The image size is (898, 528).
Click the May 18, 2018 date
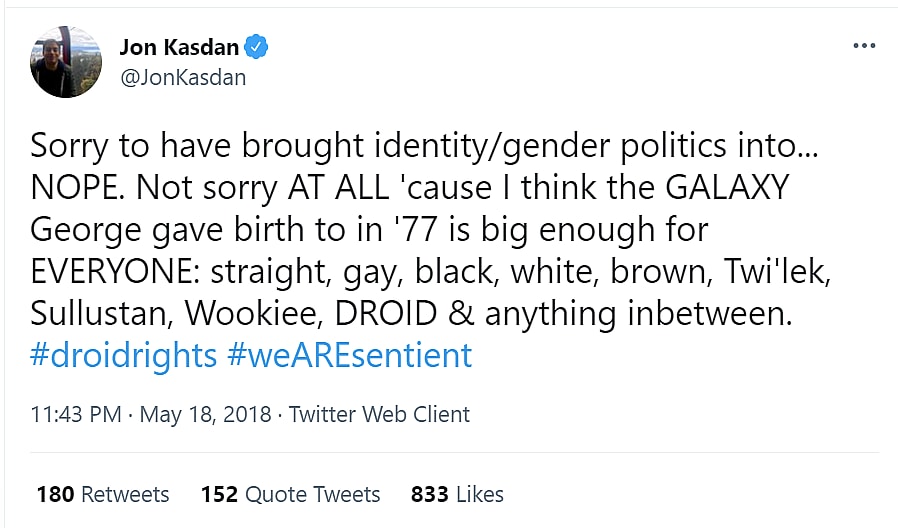pyautogui.click(x=205, y=414)
